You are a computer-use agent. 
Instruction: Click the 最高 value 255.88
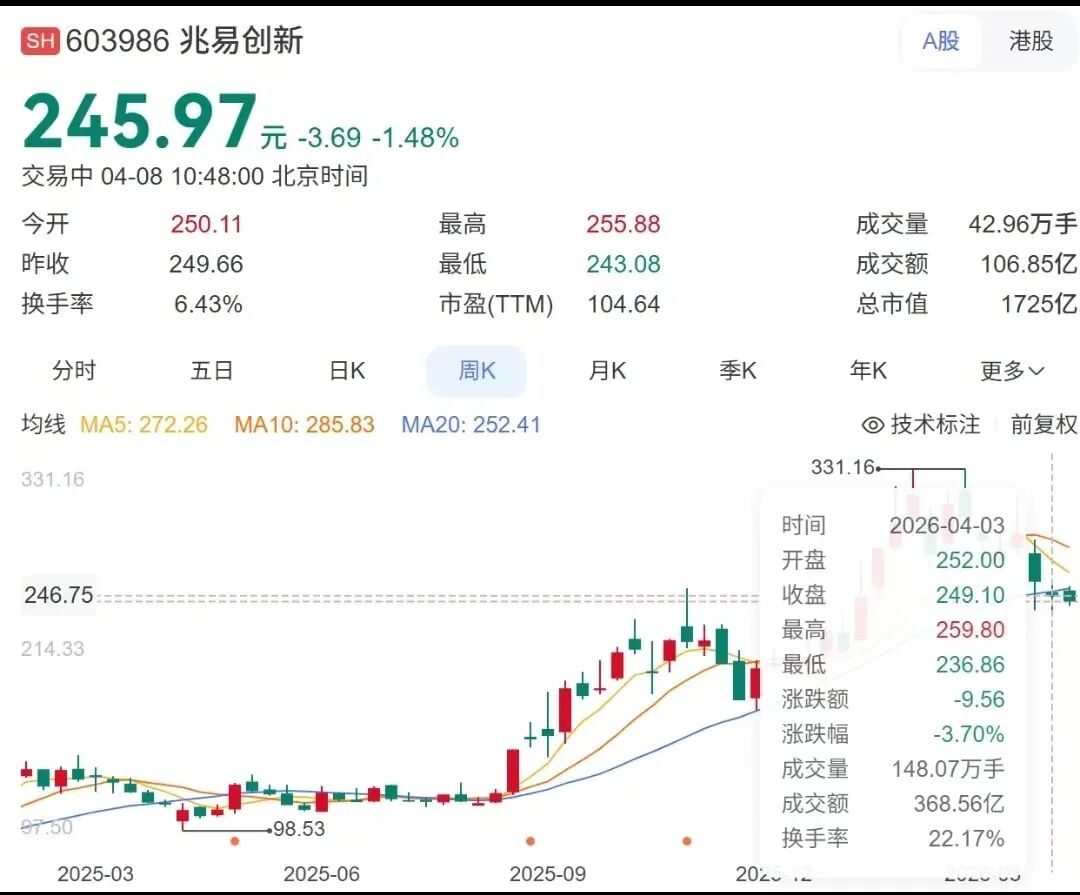pyautogui.click(x=623, y=224)
